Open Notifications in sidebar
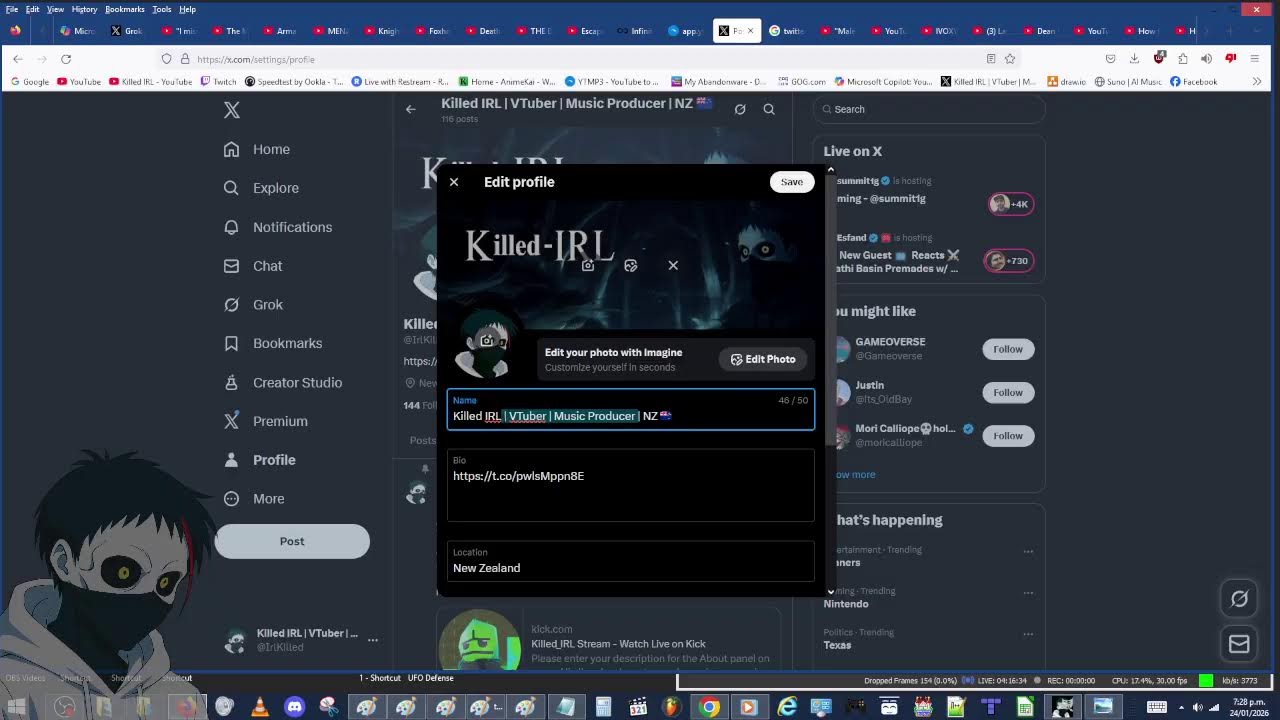The width and height of the screenshot is (1280, 720). pyautogui.click(x=278, y=227)
